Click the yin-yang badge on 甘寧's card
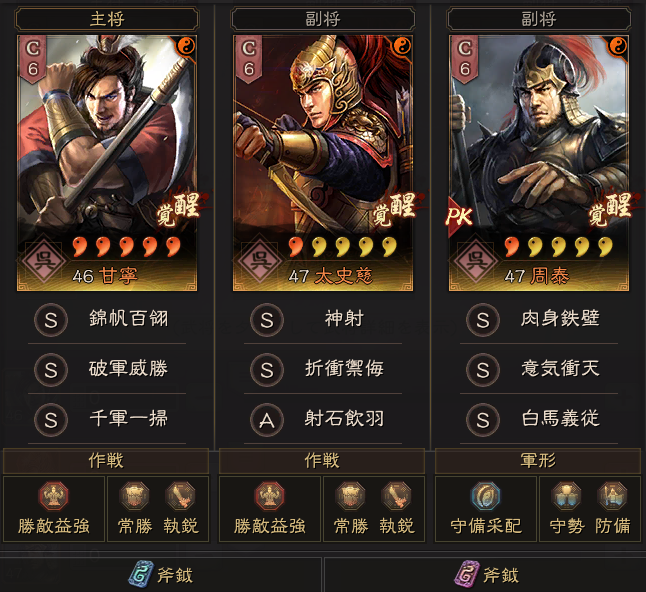This screenshot has height=592, width=646. click(x=186, y=47)
